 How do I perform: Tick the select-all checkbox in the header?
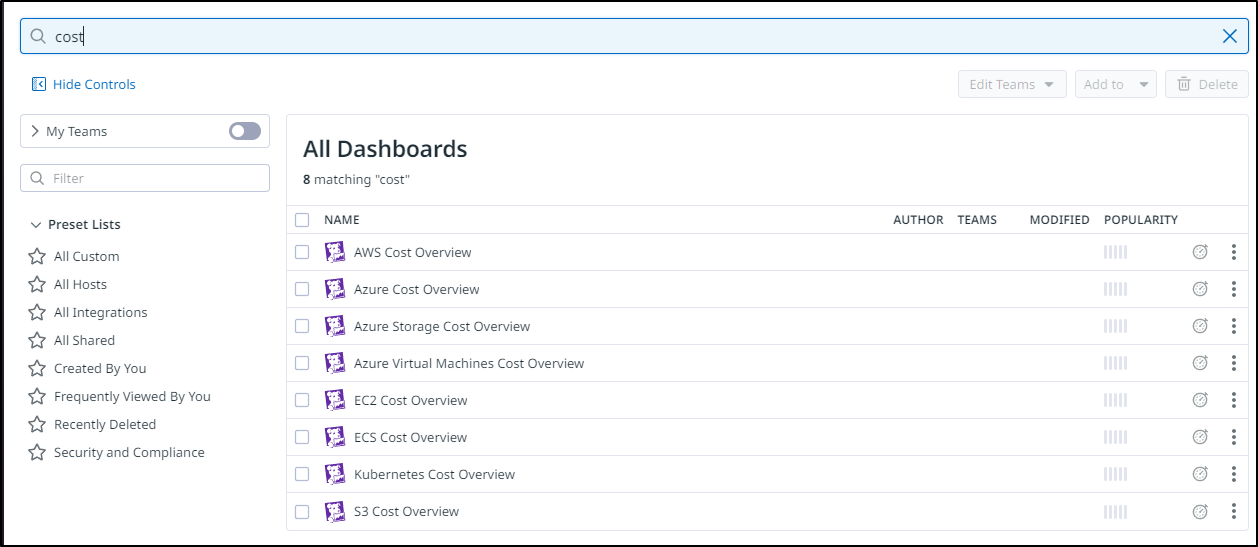(x=302, y=220)
